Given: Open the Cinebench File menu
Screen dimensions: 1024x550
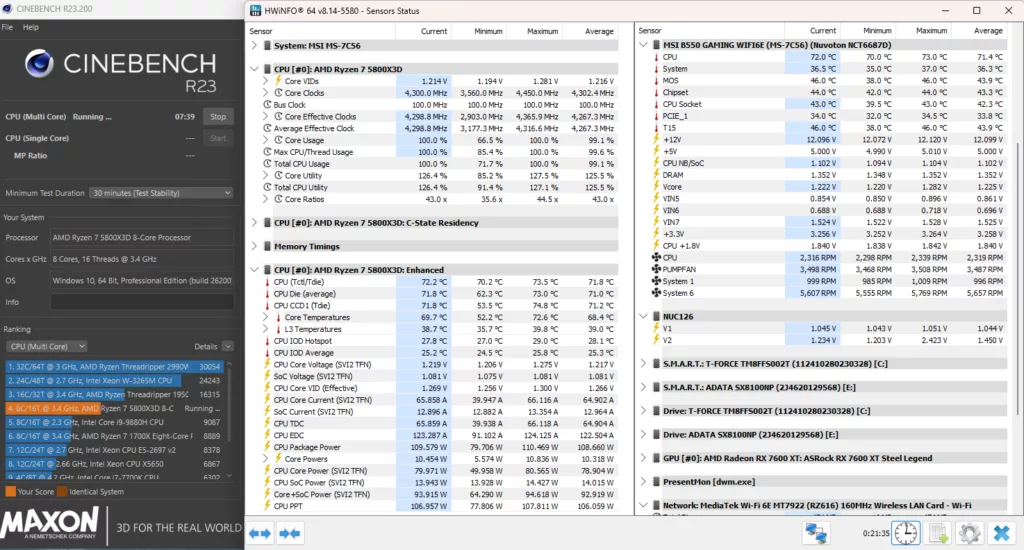Looking at the screenshot, I should tap(7, 27).
